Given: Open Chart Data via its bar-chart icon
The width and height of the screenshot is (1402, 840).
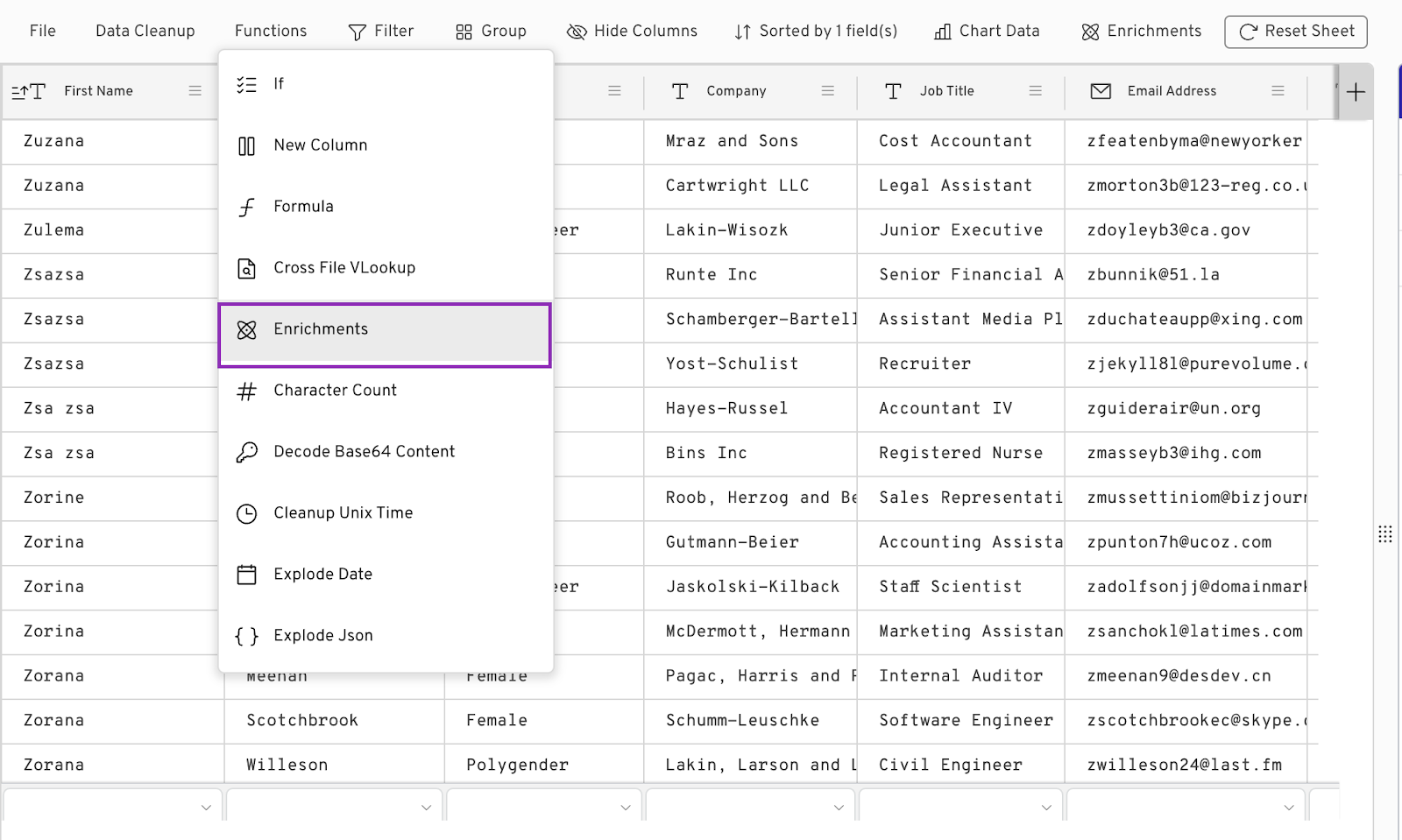Looking at the screenshot, I should pyautogui.click(x=942, y=32).
